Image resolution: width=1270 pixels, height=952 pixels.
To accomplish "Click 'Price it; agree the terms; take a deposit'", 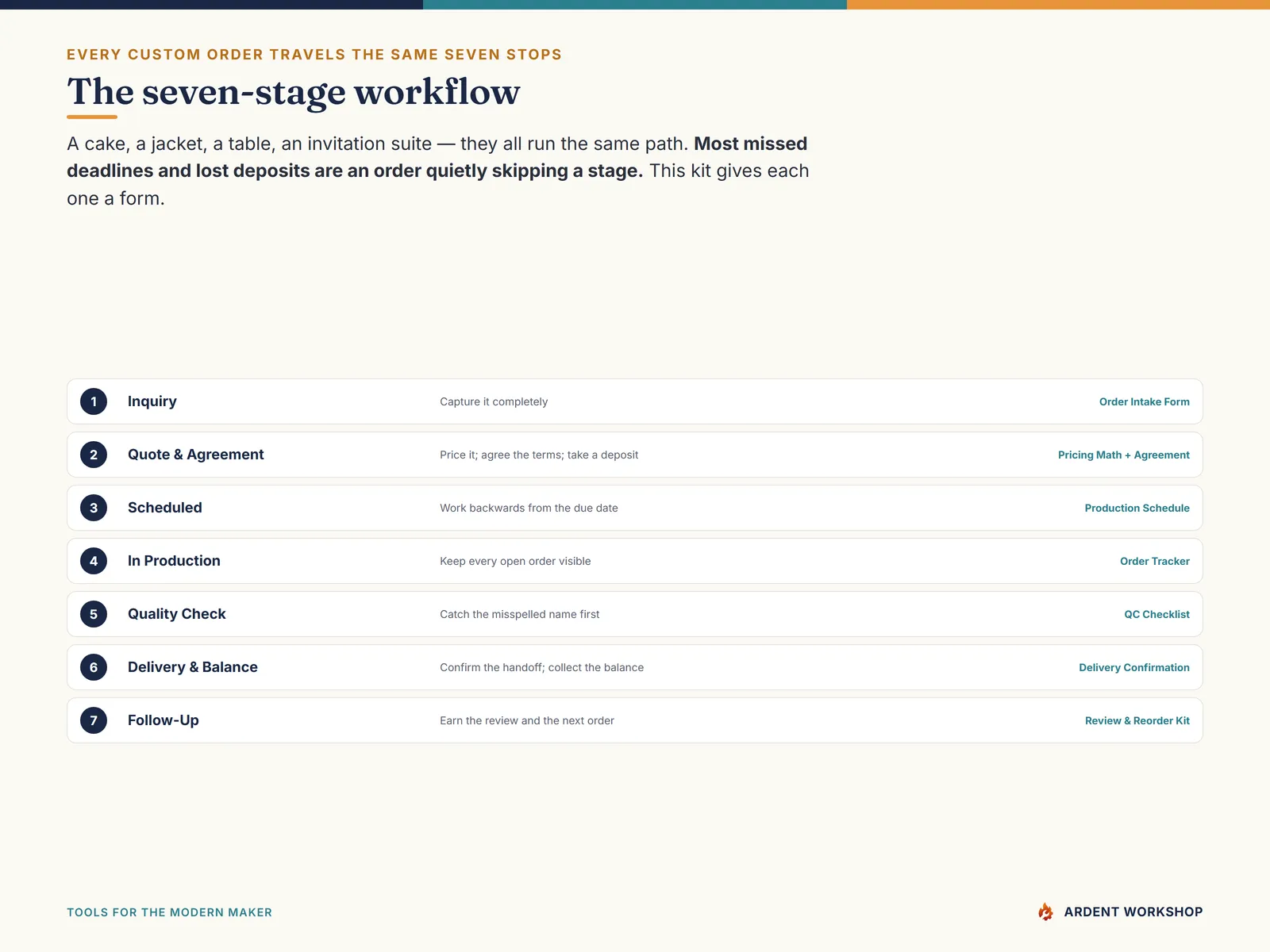I will tap(539, 455).
